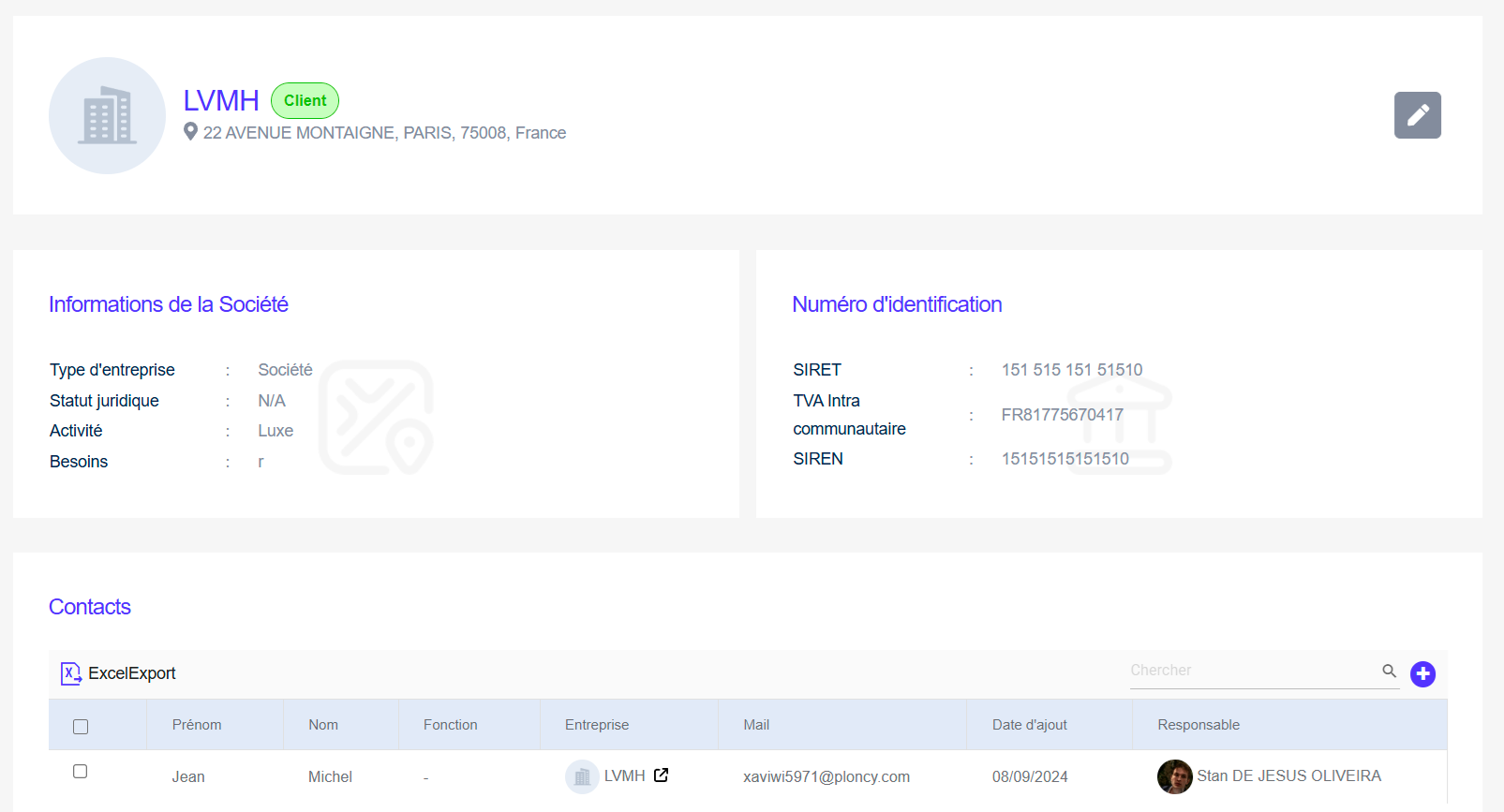Click the pencil edit button

[1417, 115]
